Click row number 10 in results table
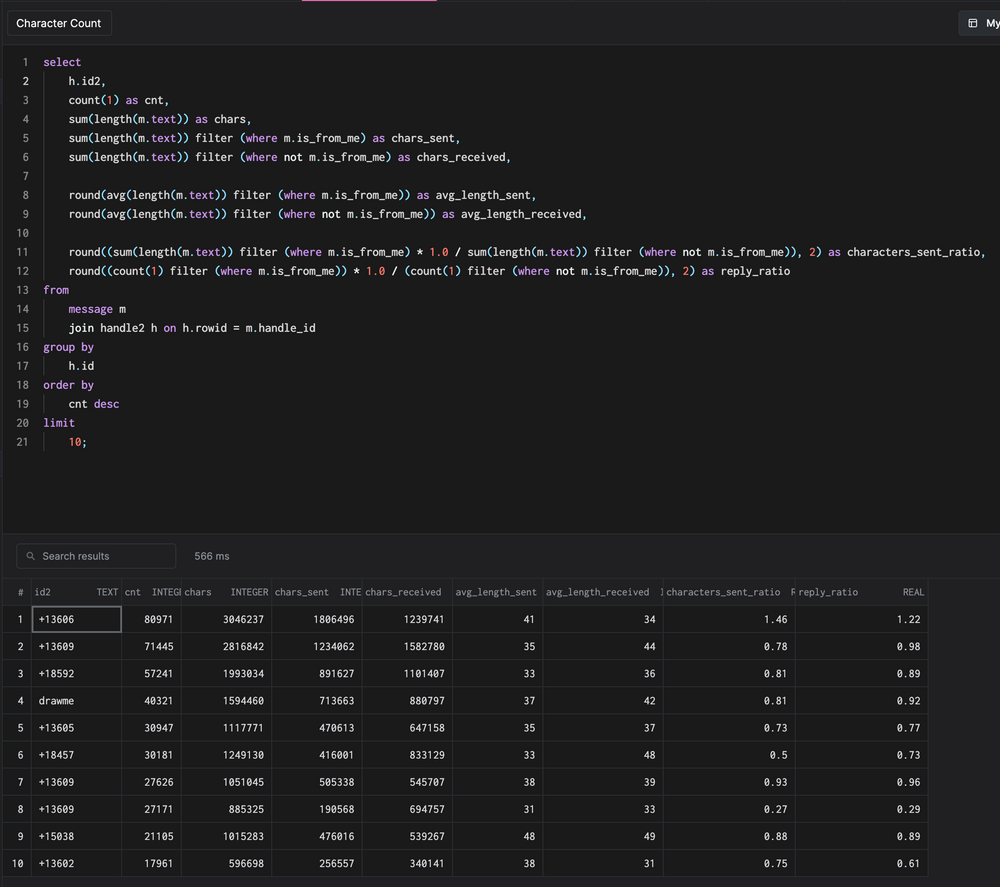Viewport: 1000px width, 887px height. (17, 863)
